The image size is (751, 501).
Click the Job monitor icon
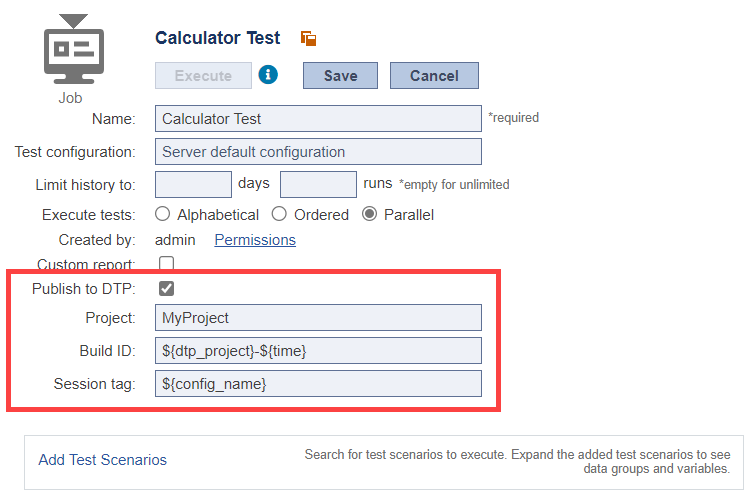pyautogui.click(x=74, y=49)
